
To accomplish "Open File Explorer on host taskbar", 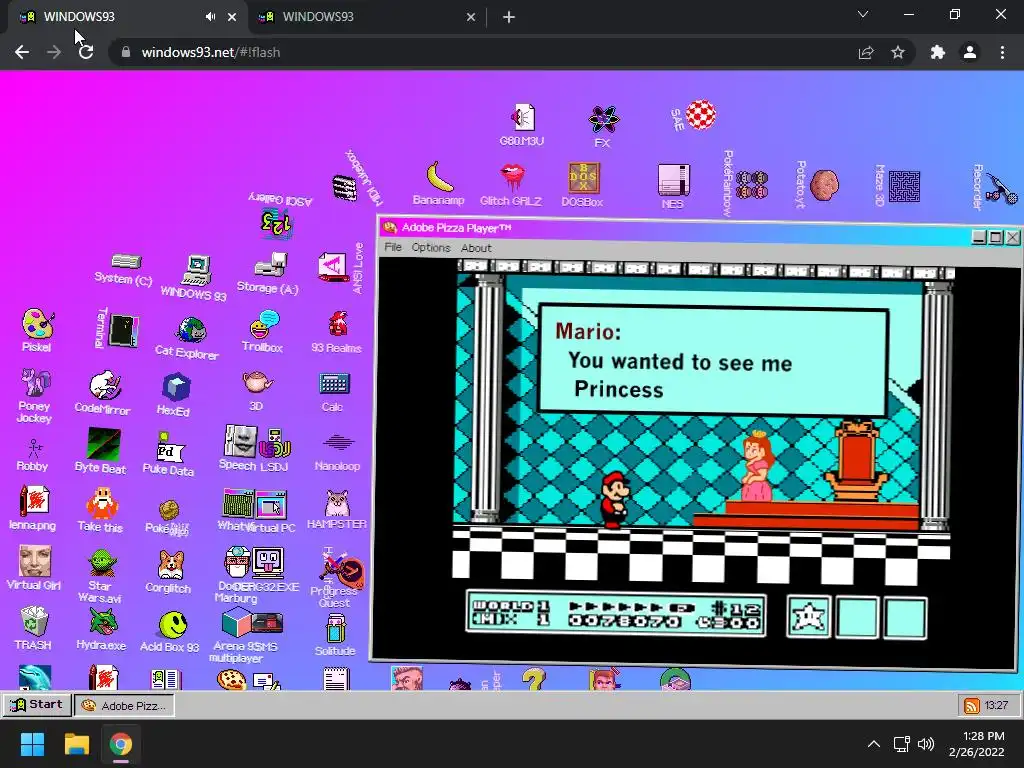I will [76, 744].
